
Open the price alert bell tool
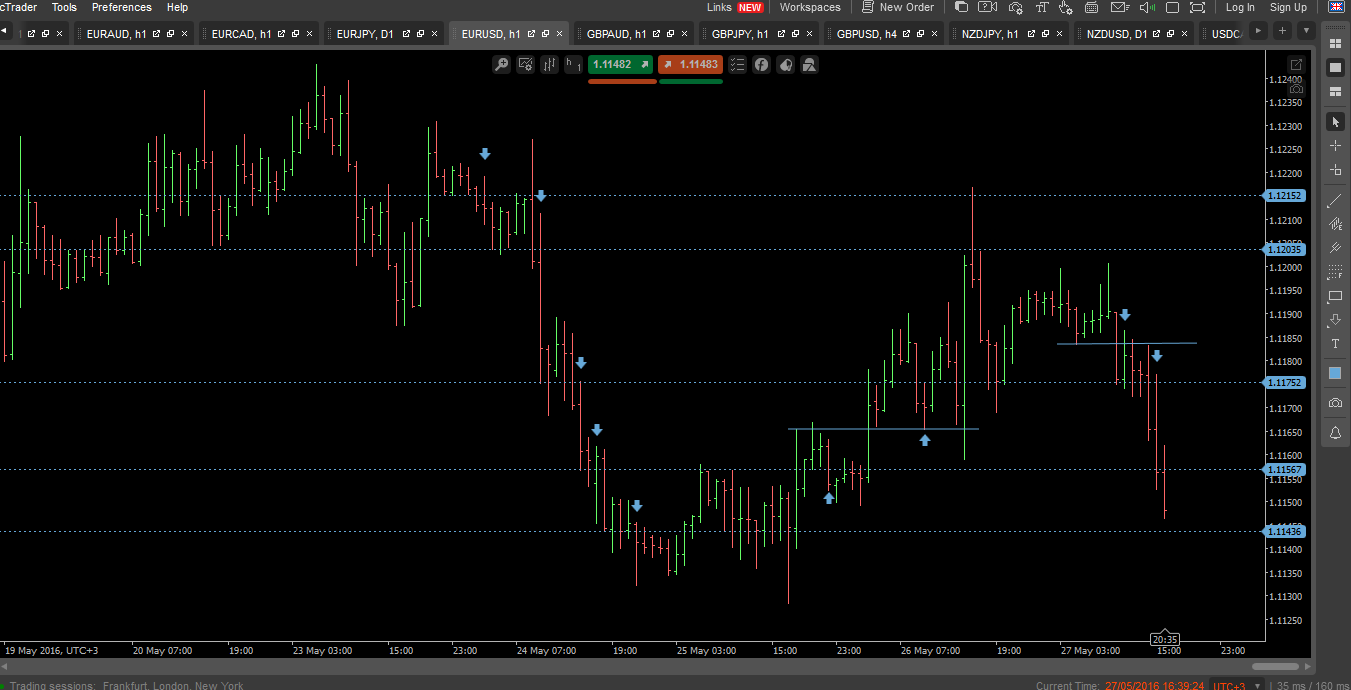(x=1335, y=434)
